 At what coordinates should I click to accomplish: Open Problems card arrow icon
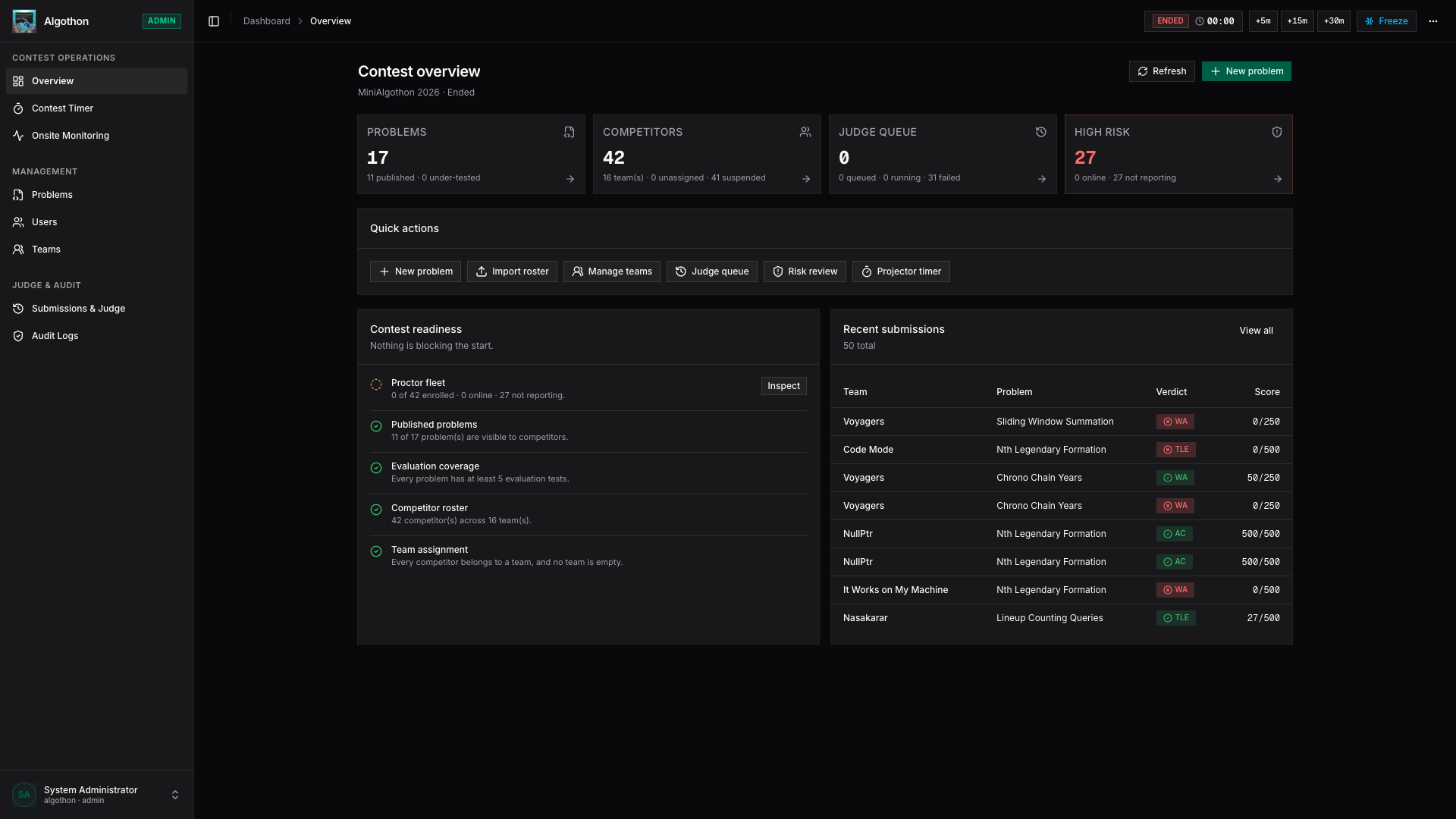[x=570, y=179]
